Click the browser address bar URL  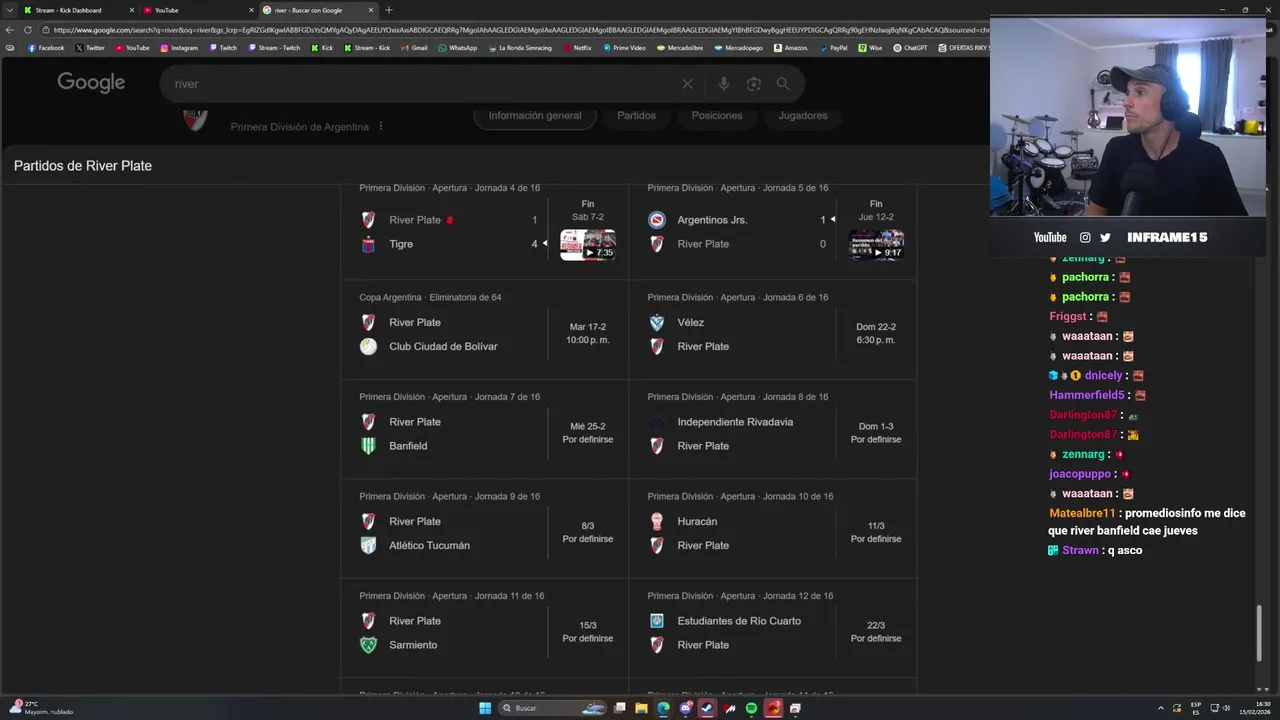[520, 30]
